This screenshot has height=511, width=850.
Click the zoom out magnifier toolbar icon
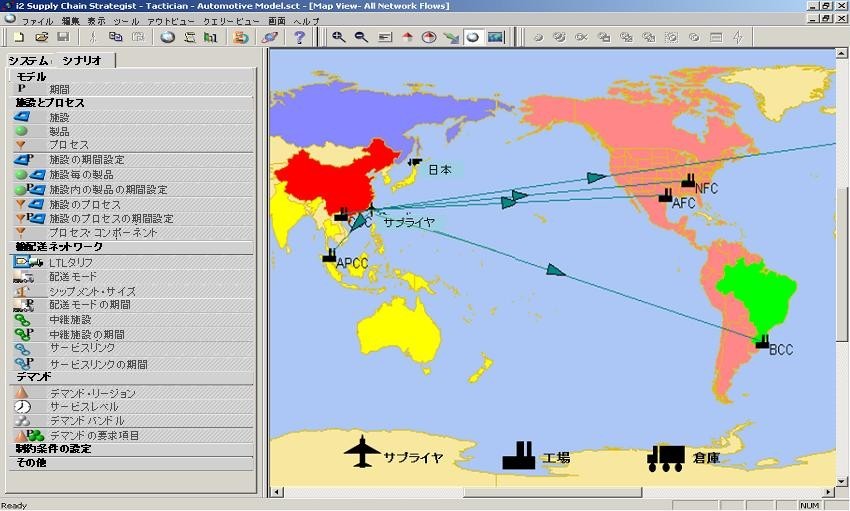point(361,38)
